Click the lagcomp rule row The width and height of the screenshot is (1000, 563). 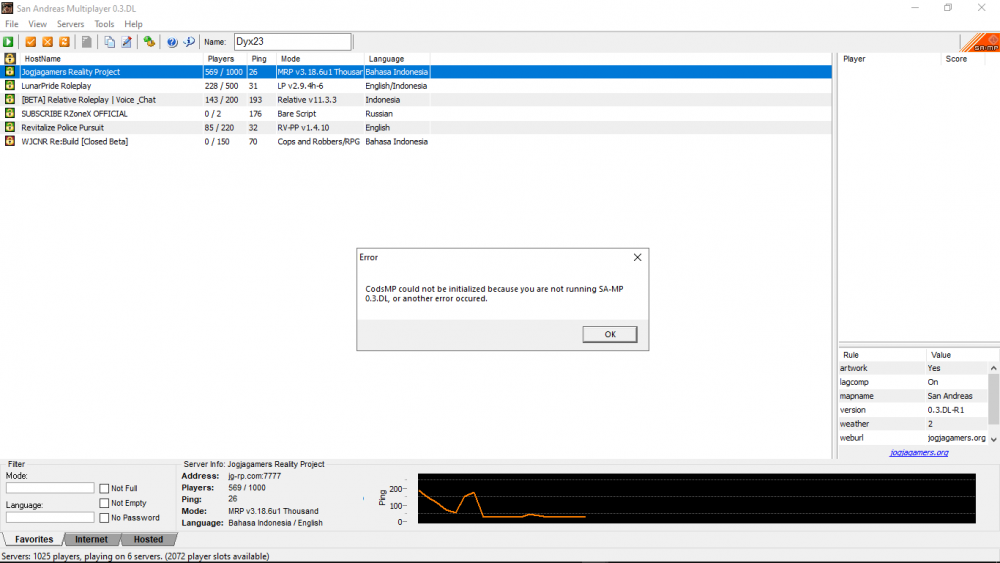[x=913, y=382]
